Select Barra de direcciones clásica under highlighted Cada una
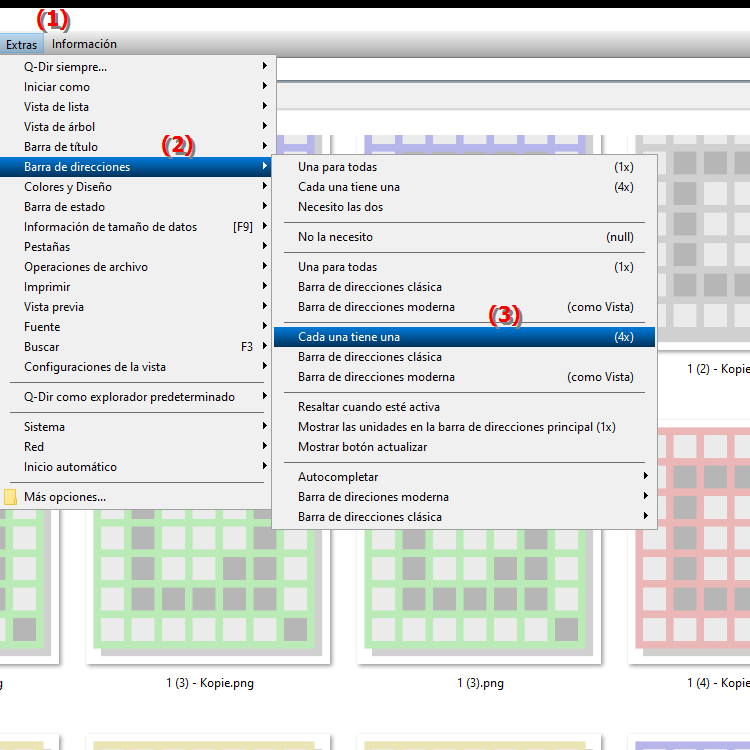750x750 pixels. coord(464,357)
